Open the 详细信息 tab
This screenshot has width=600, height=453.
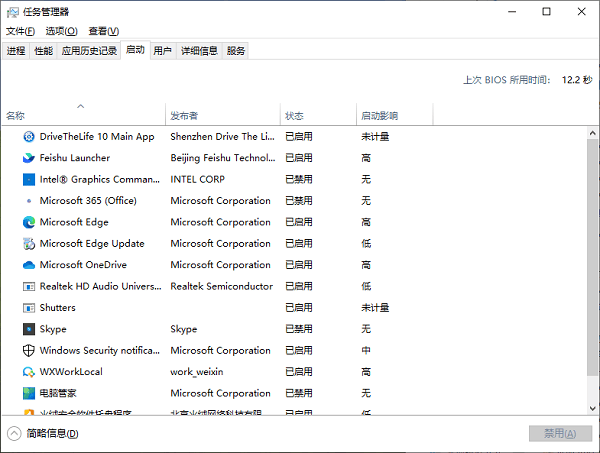[x=199, y=50]
